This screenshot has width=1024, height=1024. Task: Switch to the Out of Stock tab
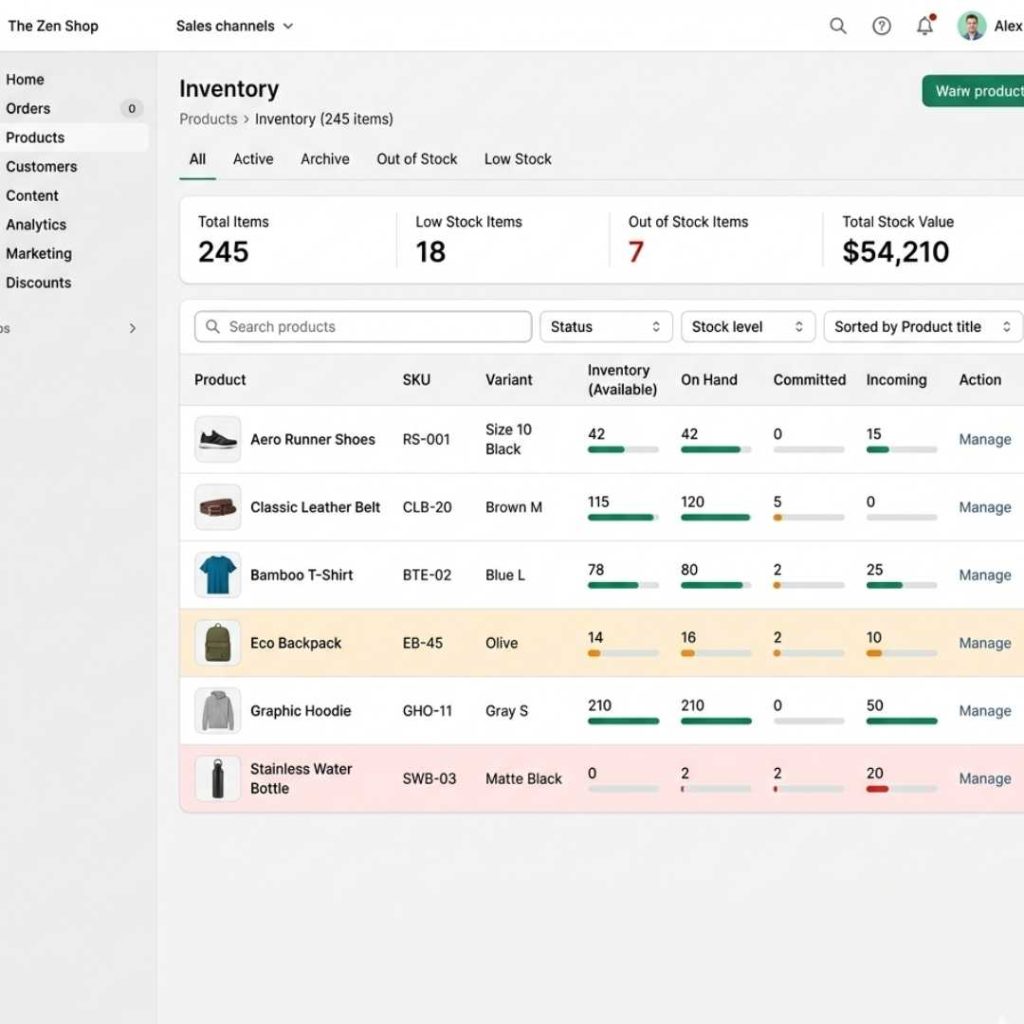coord(416,159)
